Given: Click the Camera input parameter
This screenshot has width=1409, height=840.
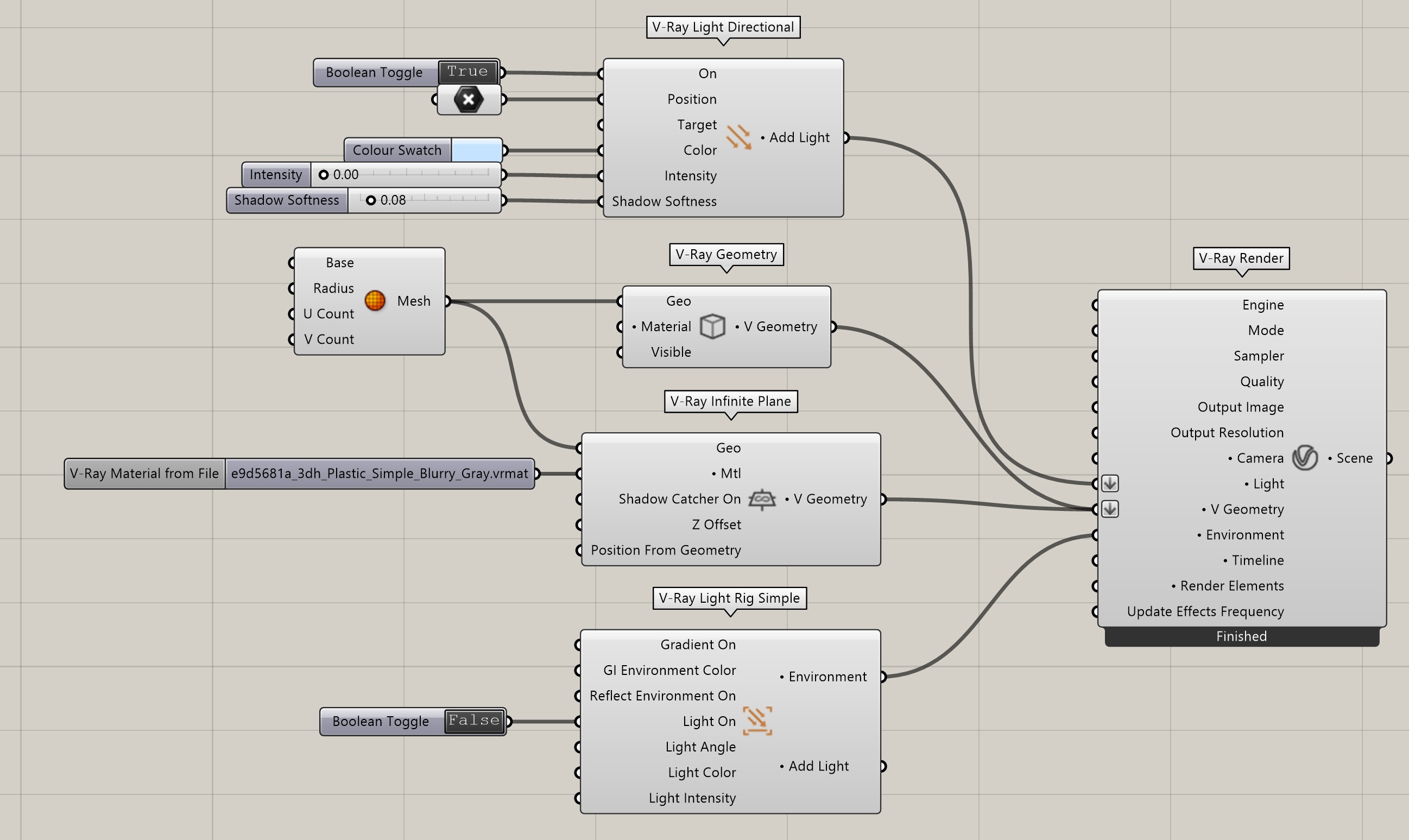Looking at the screenshot, I should point(1256,458).
